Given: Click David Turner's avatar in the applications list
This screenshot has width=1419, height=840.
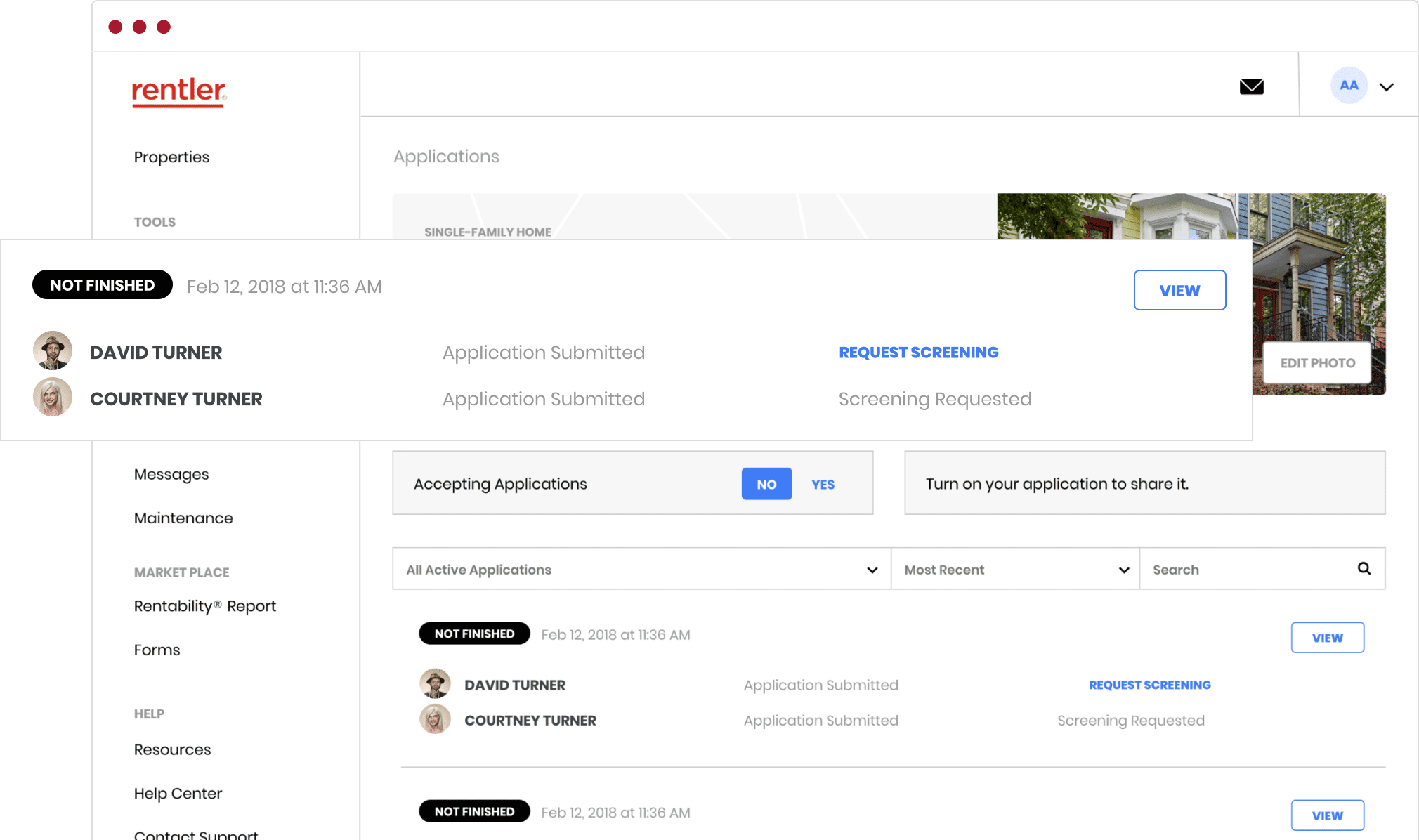Looking at the screenshot, I should tap(436, 683).
